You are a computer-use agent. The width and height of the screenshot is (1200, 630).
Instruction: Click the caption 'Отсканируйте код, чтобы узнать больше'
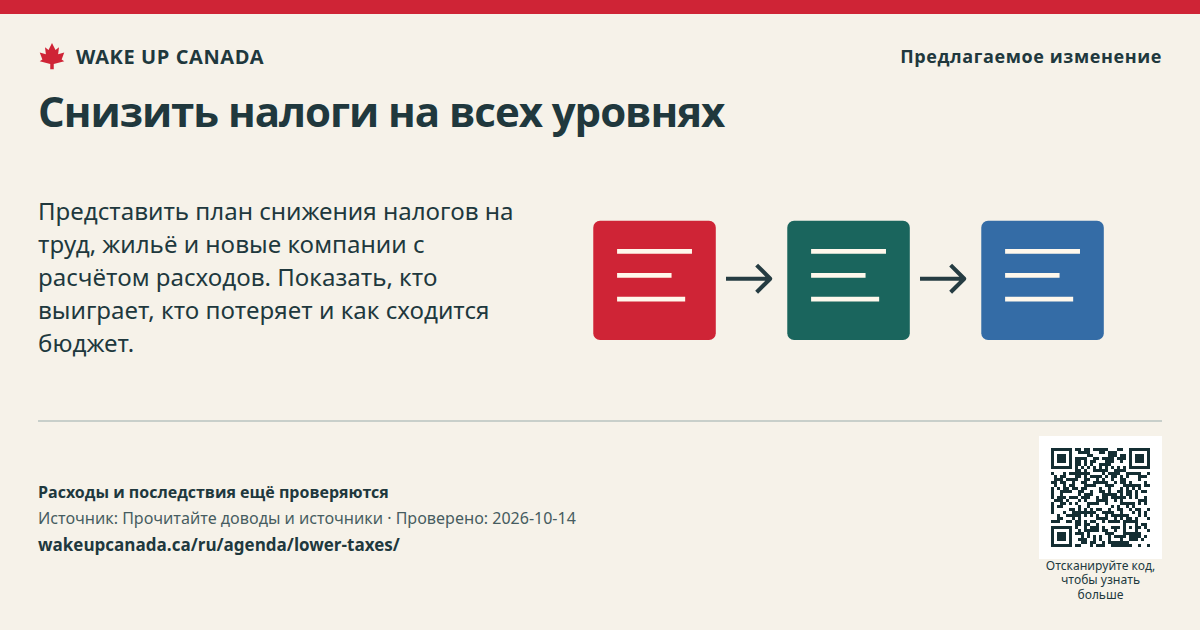point(1100,580)
